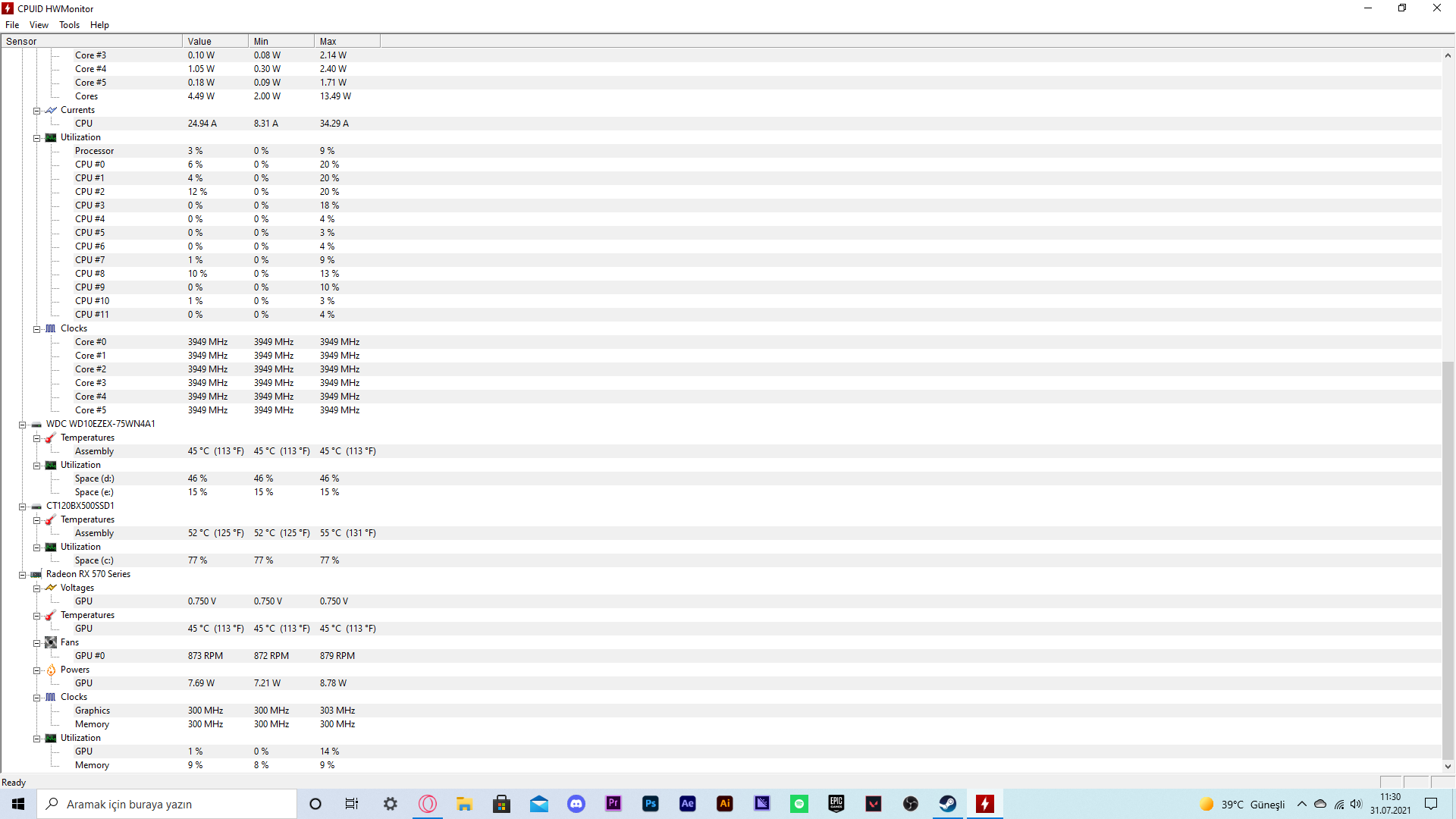Viewport: 1456px width, 819px height.
Task: Collapse the CPU Utilization section above Processor
Action: click(x=36, y=138)
